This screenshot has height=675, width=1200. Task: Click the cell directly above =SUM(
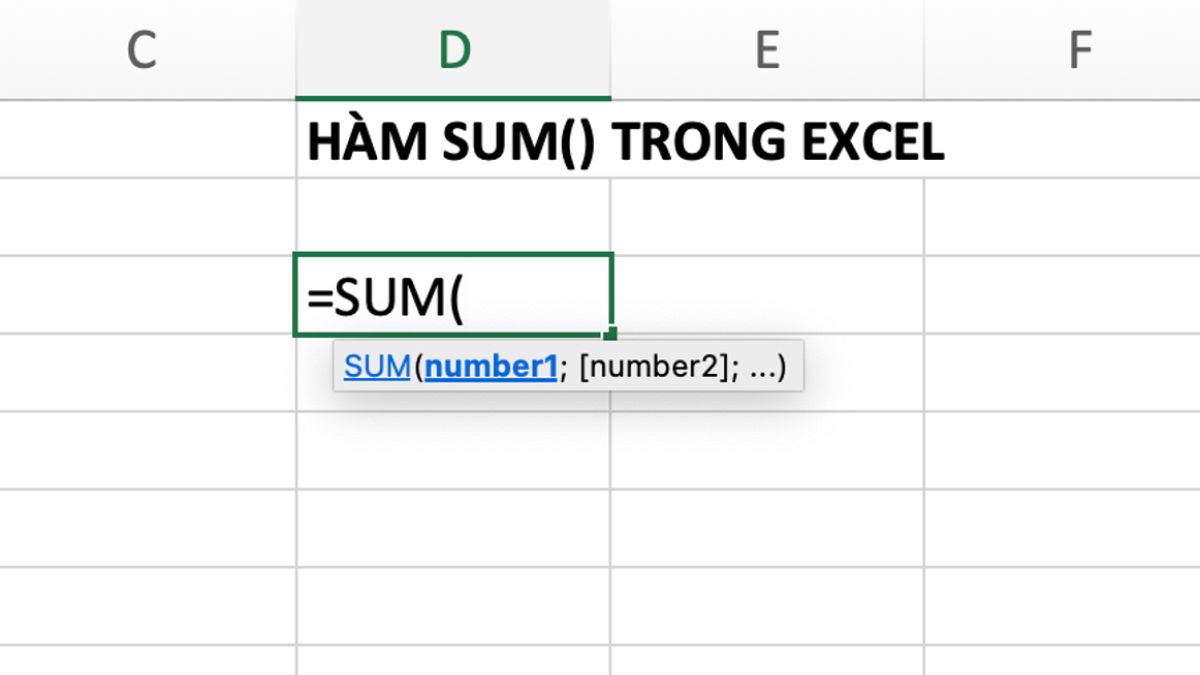pyautogui.click(x=453, y=213)
